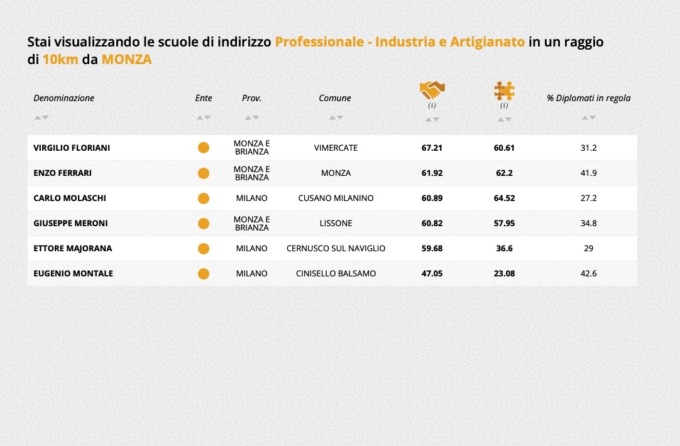Open school EUGENIO MONTALE
Image resolution: width=680 pixels, height=446 pixels.
tap(73, 274)
